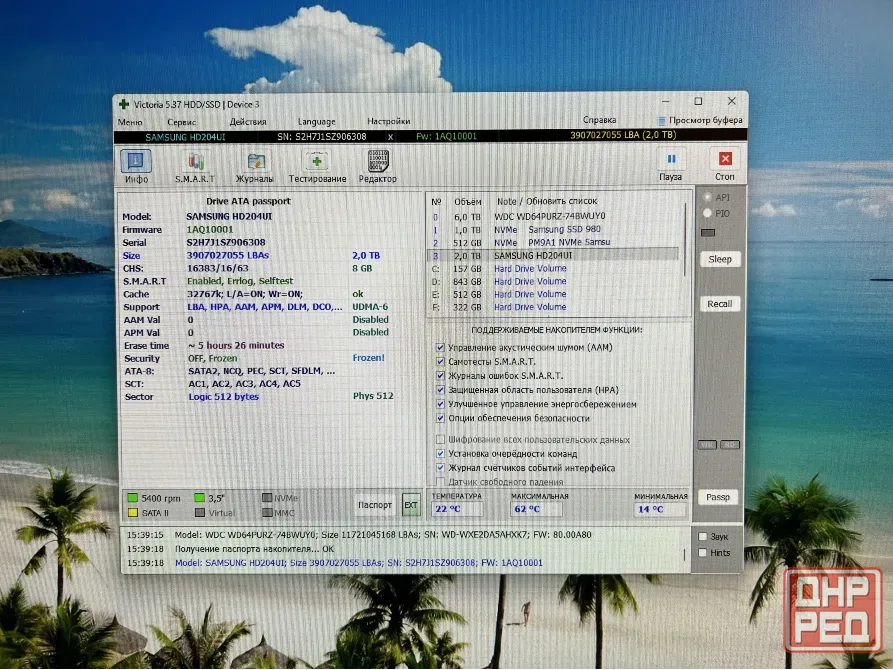Click the 3,5" green indicator

pyautogui.click(x=199, y=498)
